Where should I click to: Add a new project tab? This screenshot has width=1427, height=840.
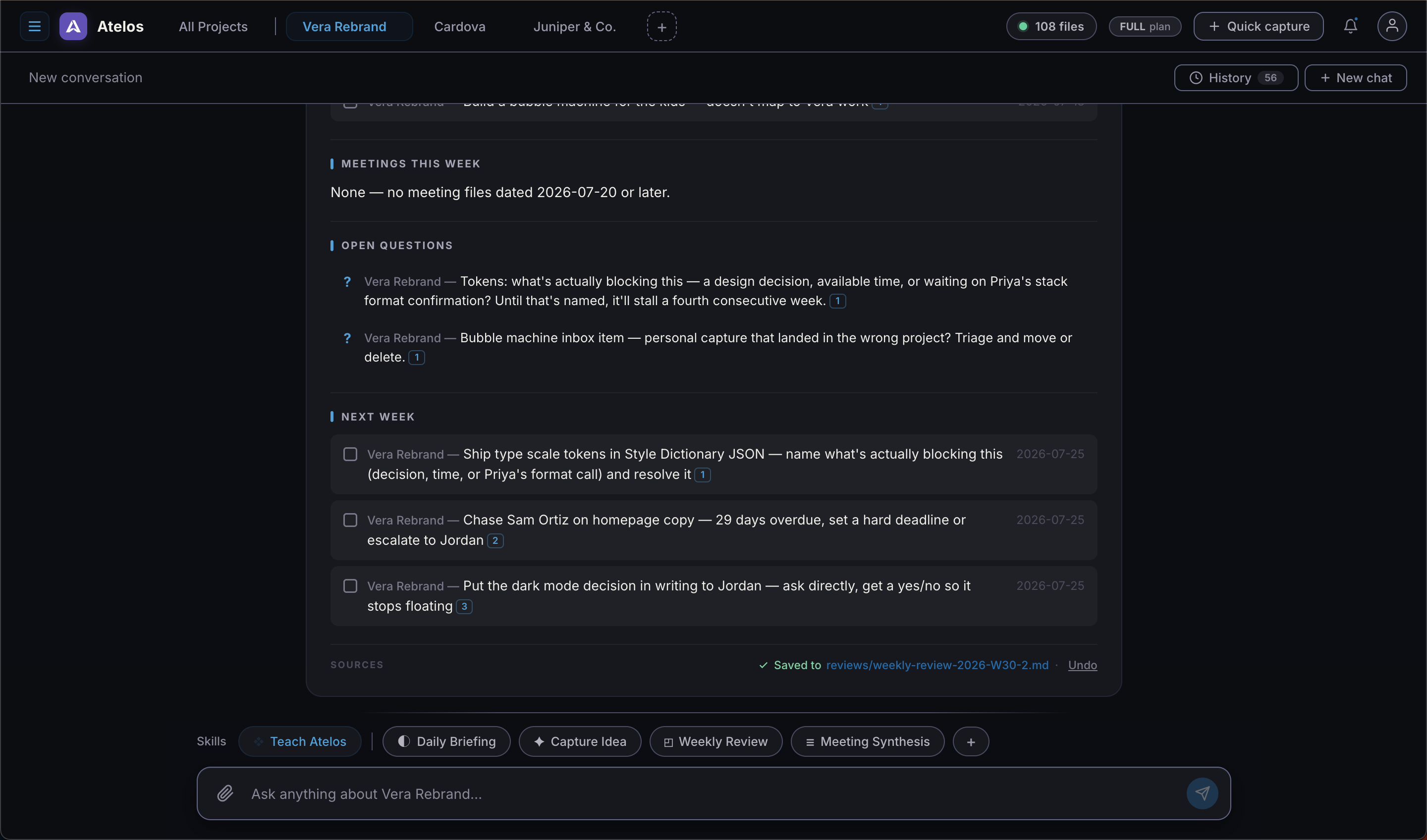pyautogui.click(x=661, y=27)
